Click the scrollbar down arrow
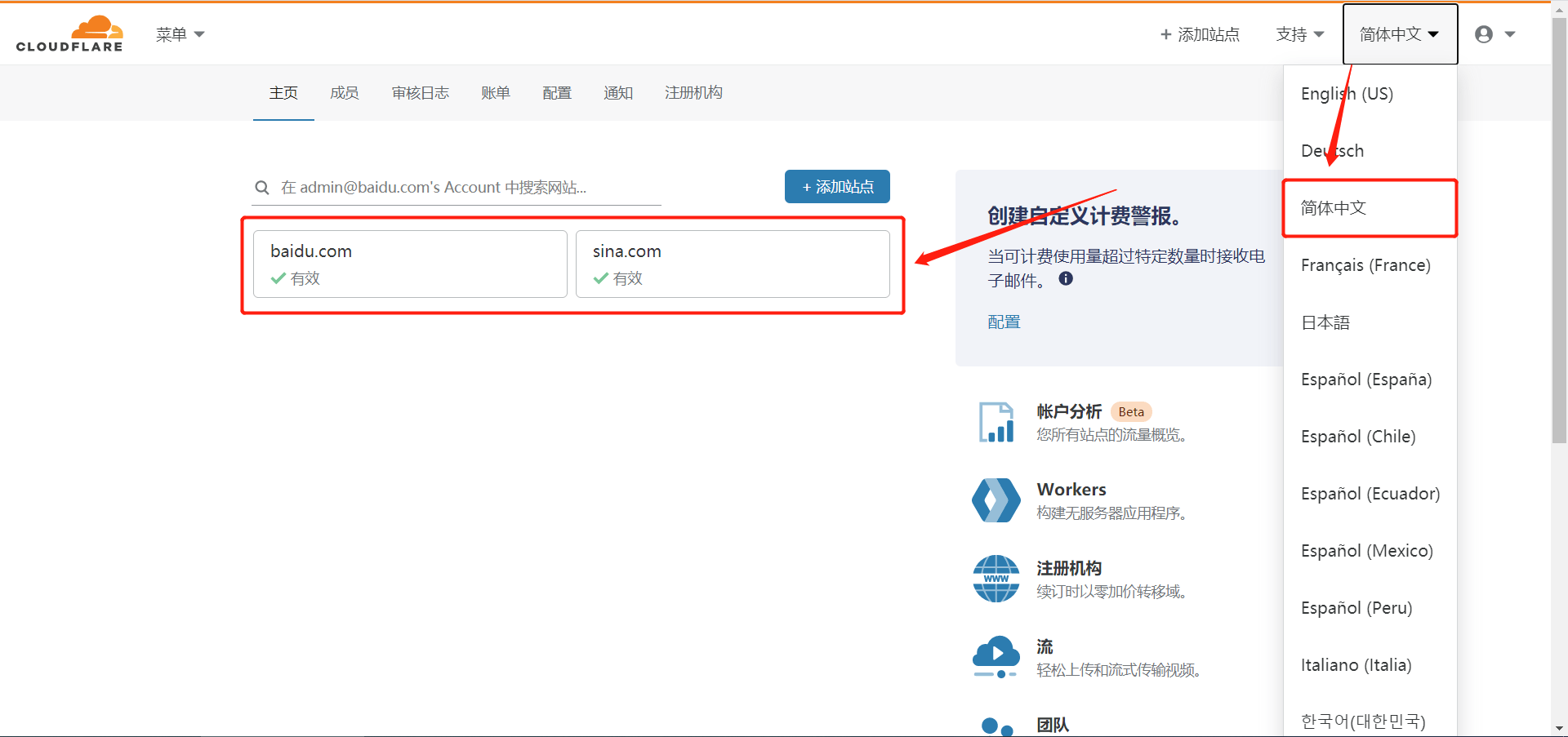This screenshot has width=1568, height=737. click(1559, 728)
